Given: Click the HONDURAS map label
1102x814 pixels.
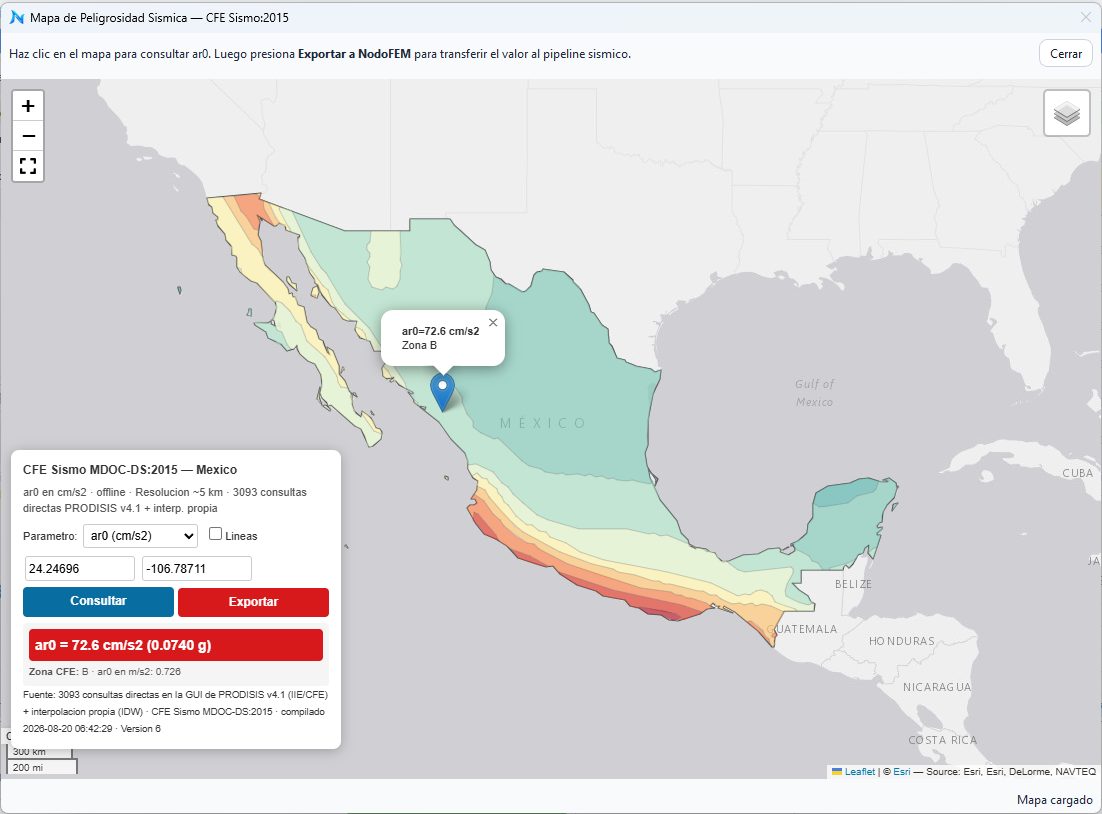Looking at the screenshot, I should 902,641.
